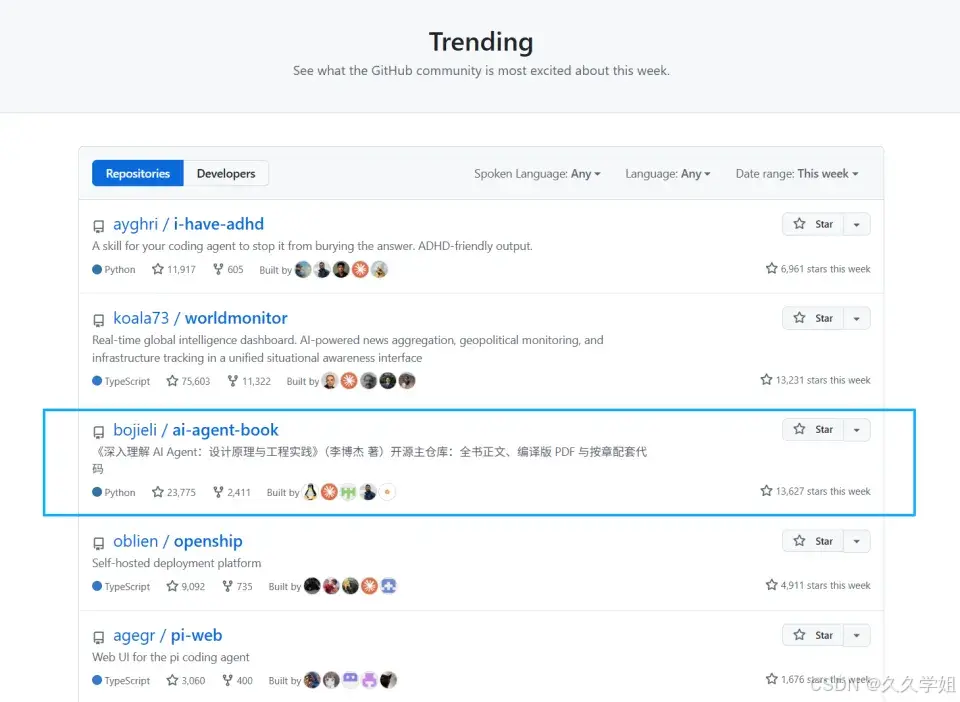Open first contributor avatar of openship
This screenshot has height=702, width=960.
312,586
